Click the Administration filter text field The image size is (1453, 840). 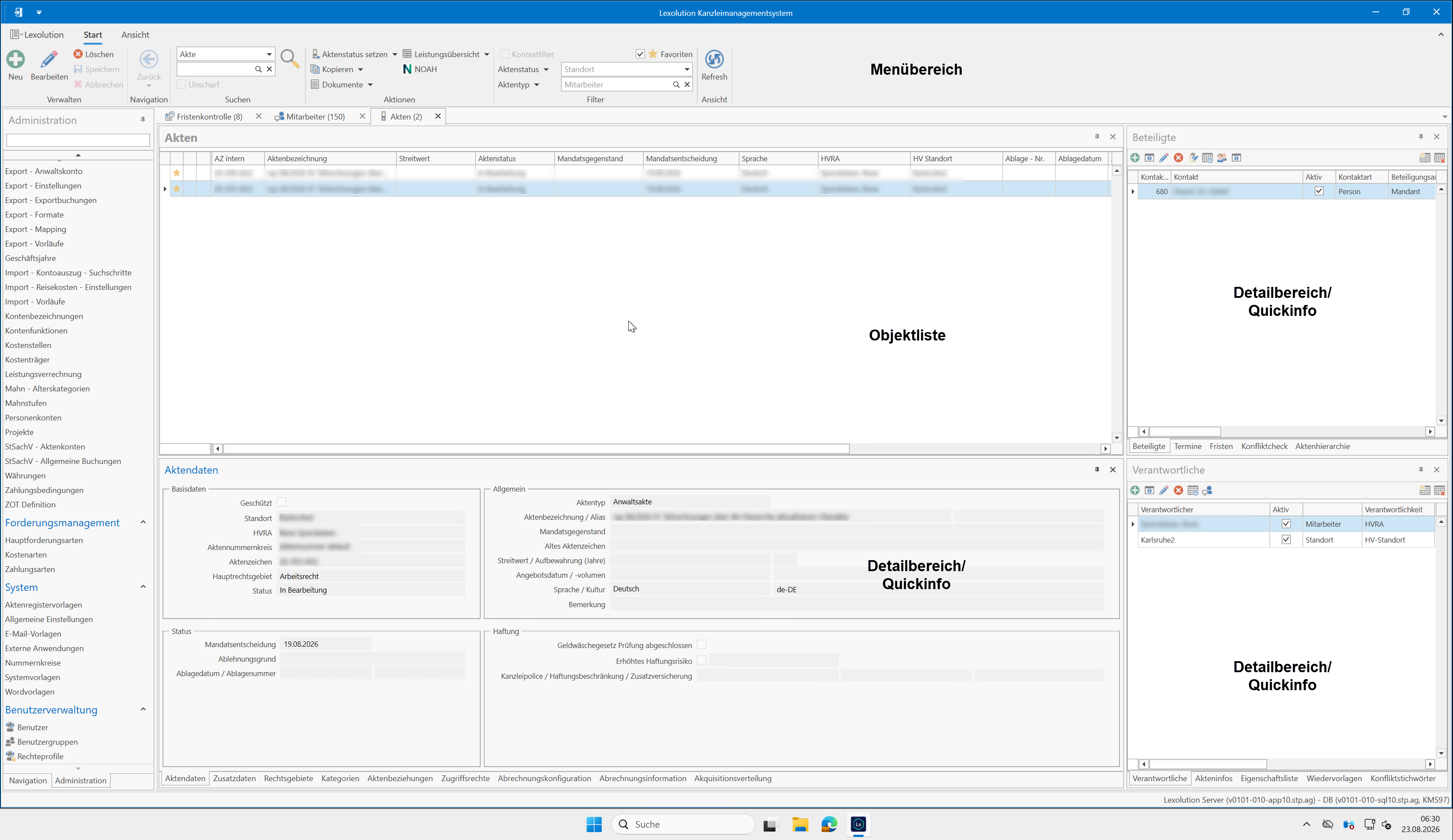tap(78, 140)
